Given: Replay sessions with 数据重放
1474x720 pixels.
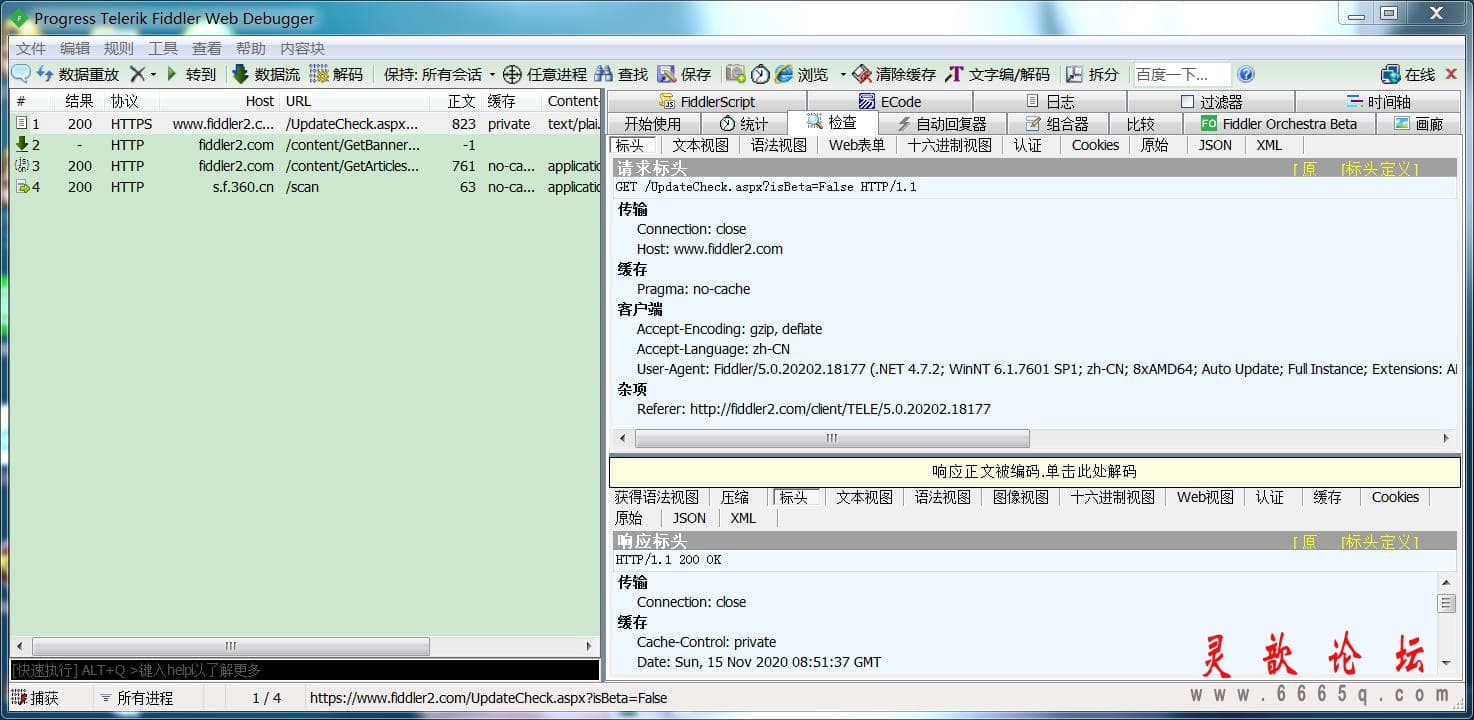Looking at the screenshot, I should (x=78, y=74).
